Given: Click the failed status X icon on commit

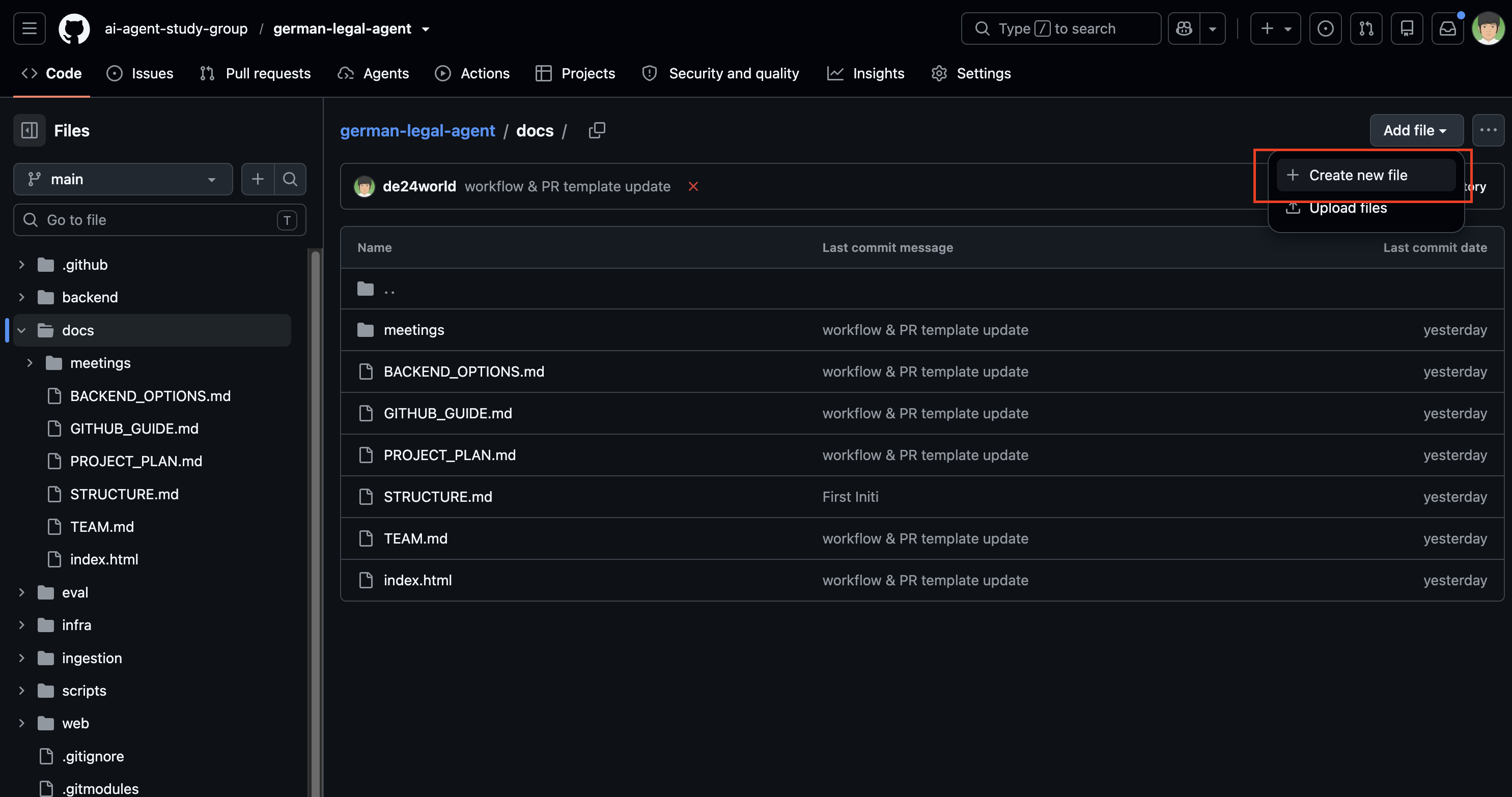Looking at the screenshot, I should coord(693,186).
